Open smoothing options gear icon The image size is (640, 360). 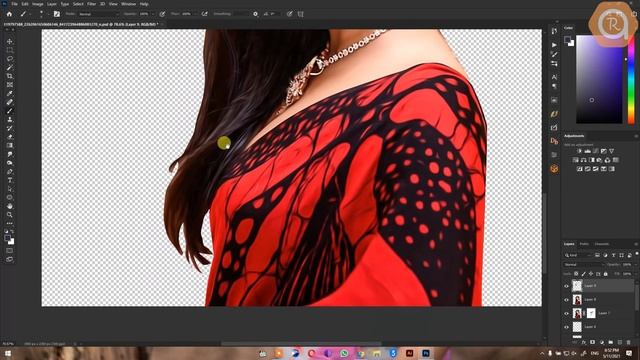(x=255, y=14)
